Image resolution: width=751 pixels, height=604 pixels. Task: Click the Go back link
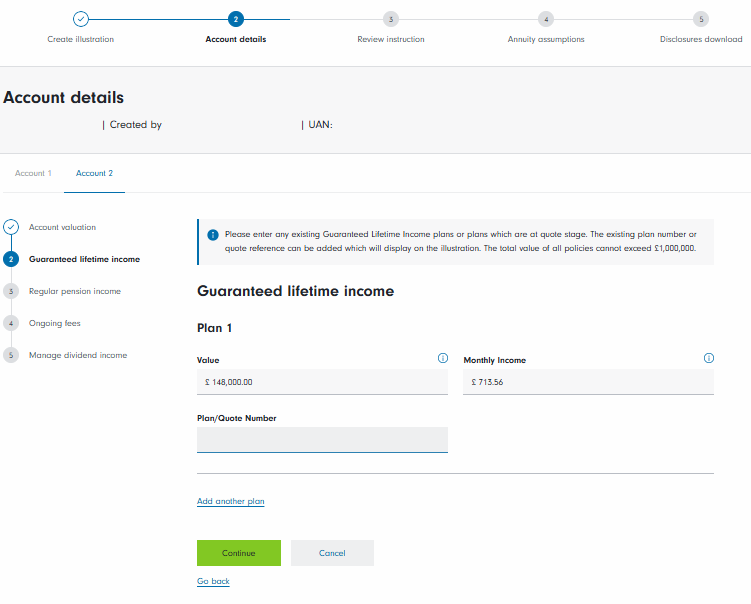pos(213,581)
